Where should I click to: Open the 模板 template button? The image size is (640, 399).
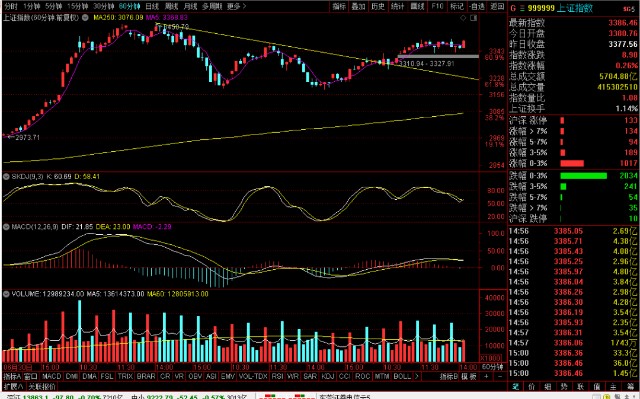pyautogui.click(x=469, y=376)
